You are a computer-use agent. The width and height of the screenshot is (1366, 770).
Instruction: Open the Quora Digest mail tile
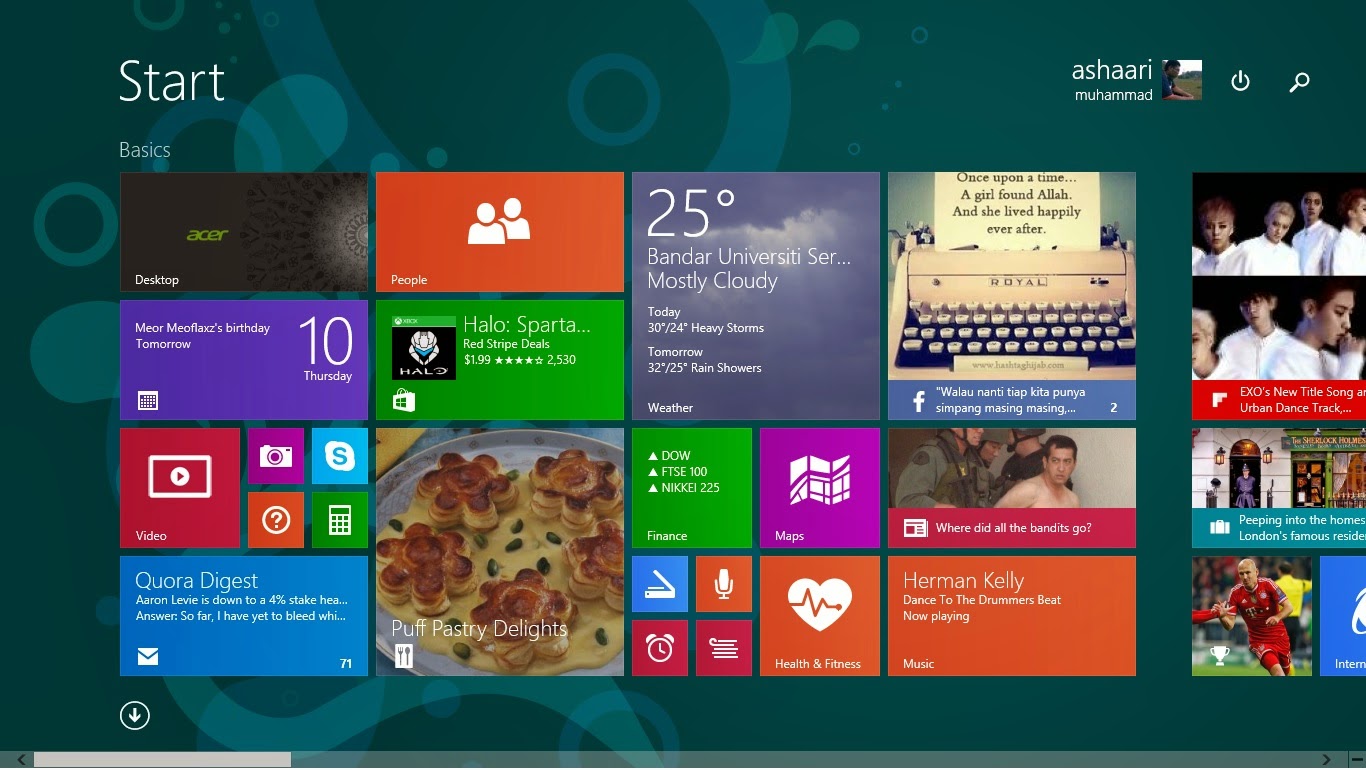[243, 615]
